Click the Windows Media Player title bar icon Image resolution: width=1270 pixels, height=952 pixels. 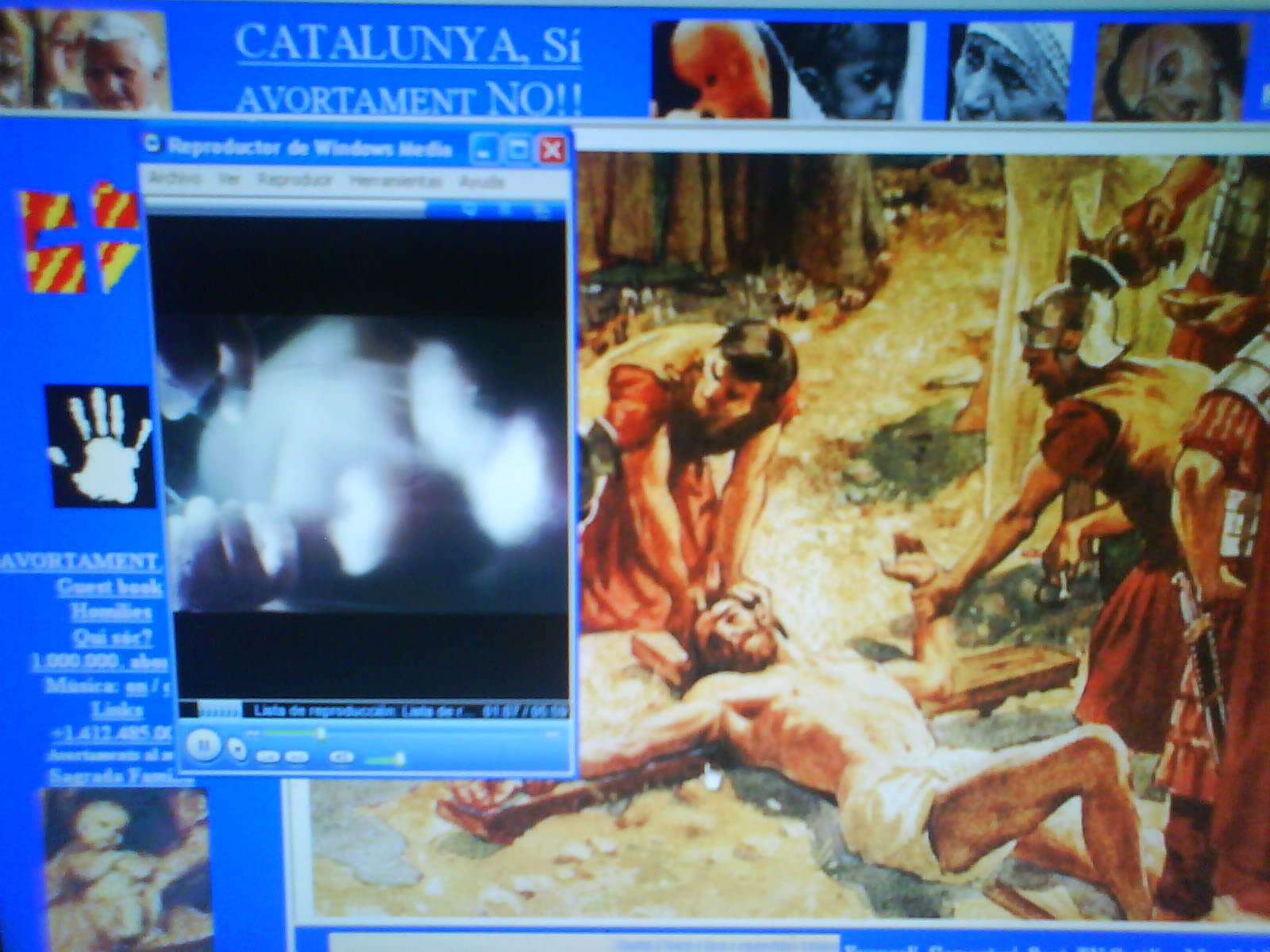[152, 144]
